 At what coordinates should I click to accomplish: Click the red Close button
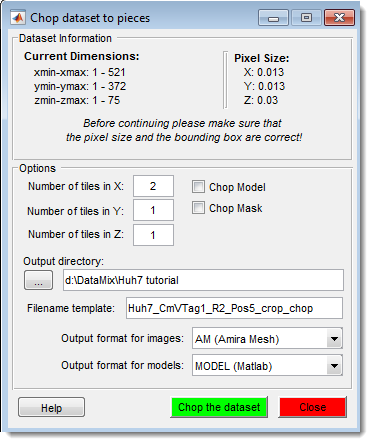pyautogui.click(x=313, y=407)
